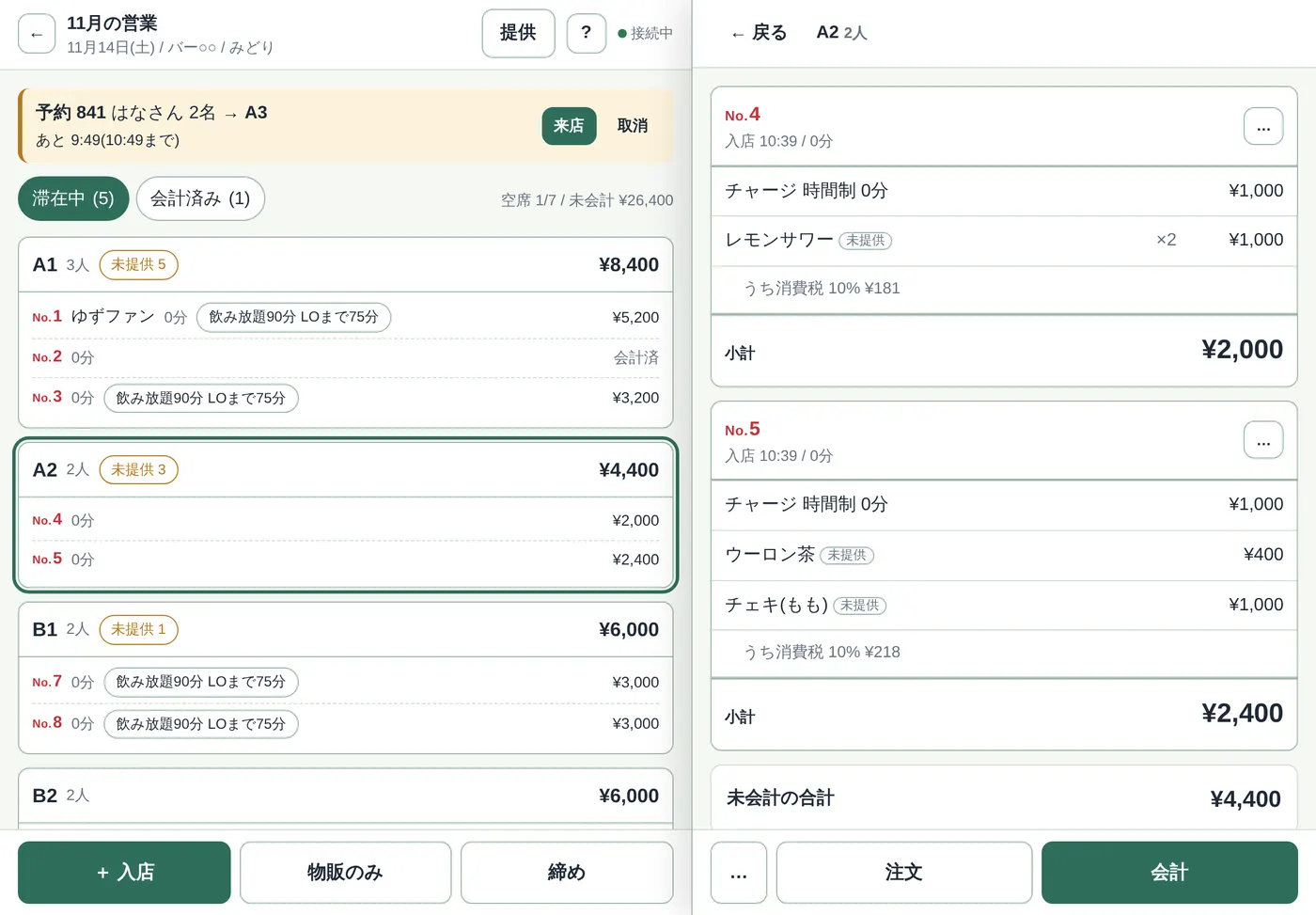The image size is (1316, 915).
Task: Click 未提供 3 badge on A2
Action: (138, 470)
